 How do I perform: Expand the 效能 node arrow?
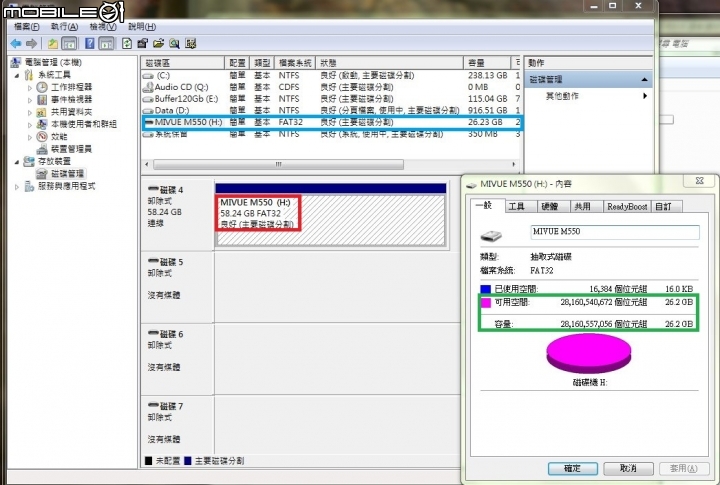30,137
